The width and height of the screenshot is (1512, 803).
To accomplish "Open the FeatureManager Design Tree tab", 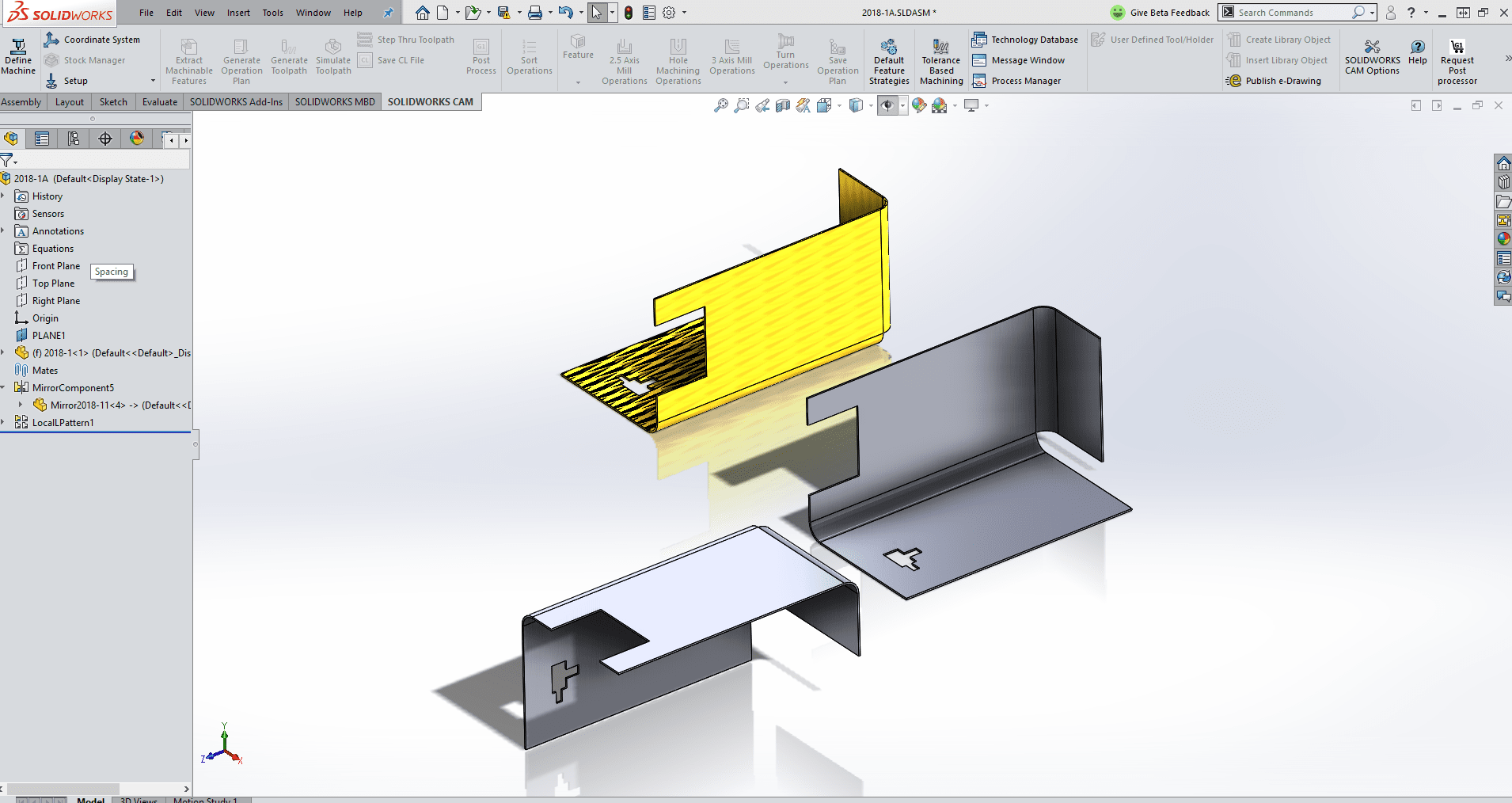I will tap(12, 139).
